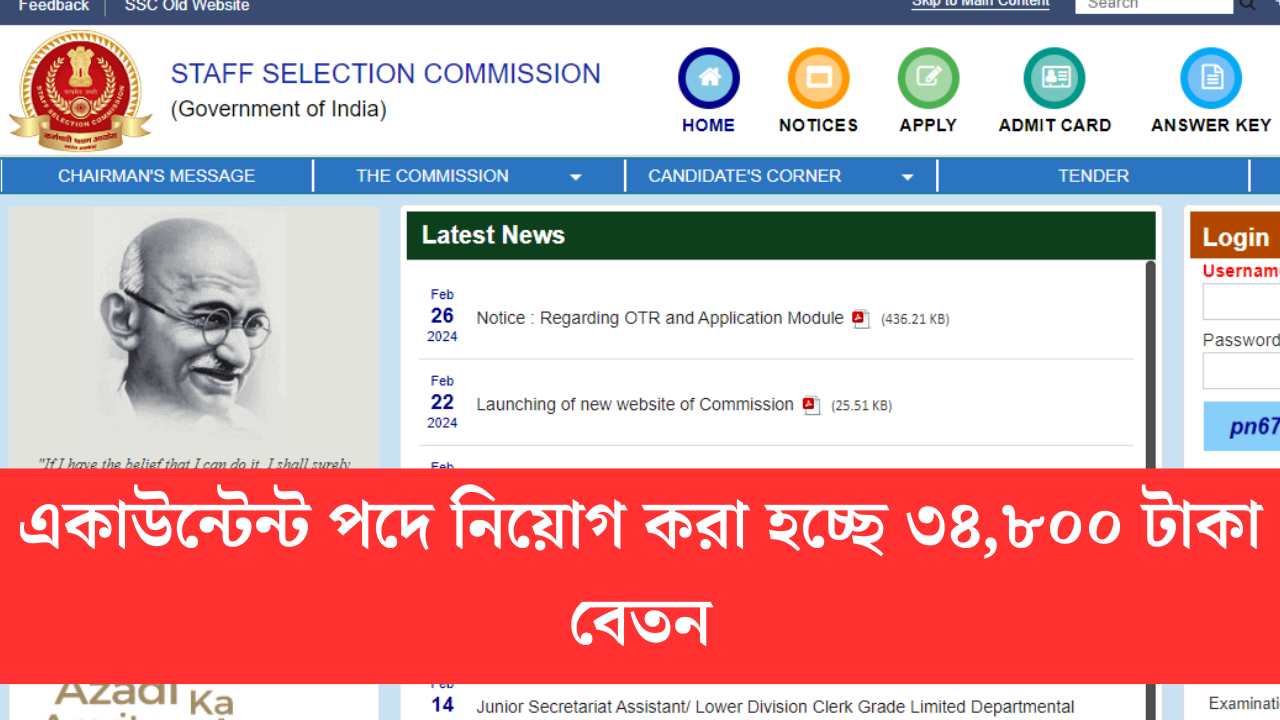Open the Notices icon
Viewport: 1280px width, 720px height.
point(818,78)
